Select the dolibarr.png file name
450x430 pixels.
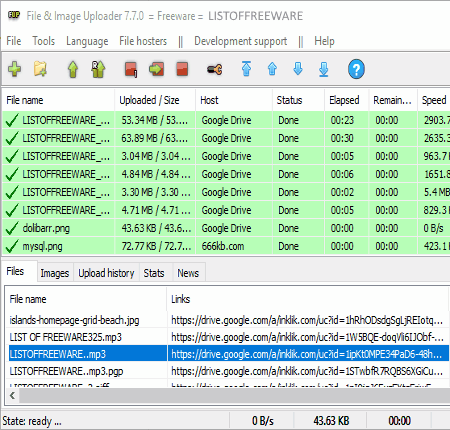coord(46,228)
